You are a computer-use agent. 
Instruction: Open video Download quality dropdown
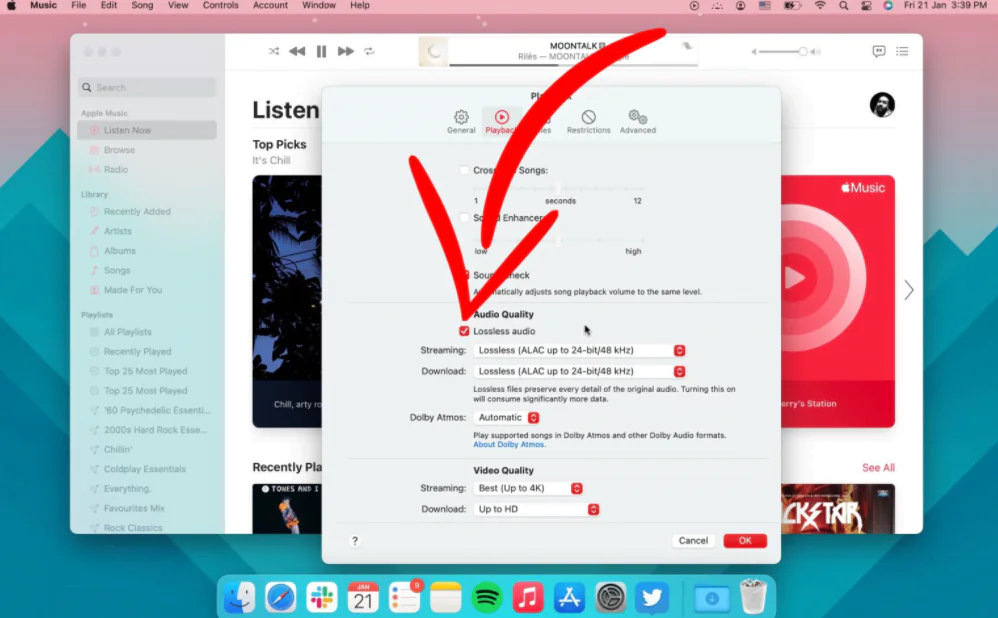click(x=537, y=509)
